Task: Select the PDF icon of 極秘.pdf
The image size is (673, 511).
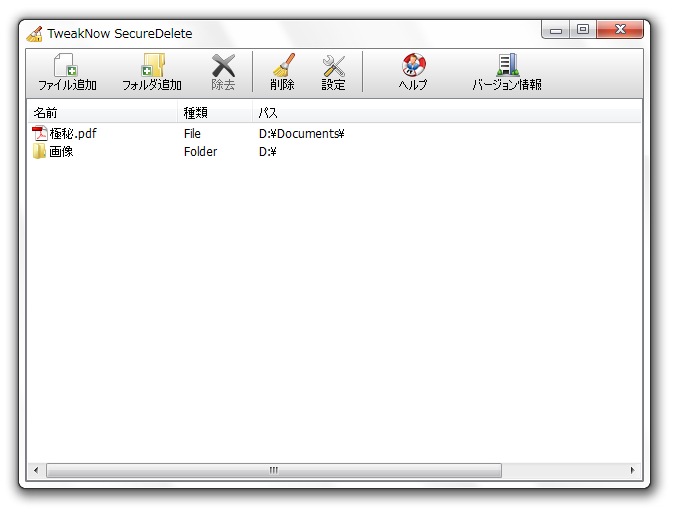Action: pos(39,133)
